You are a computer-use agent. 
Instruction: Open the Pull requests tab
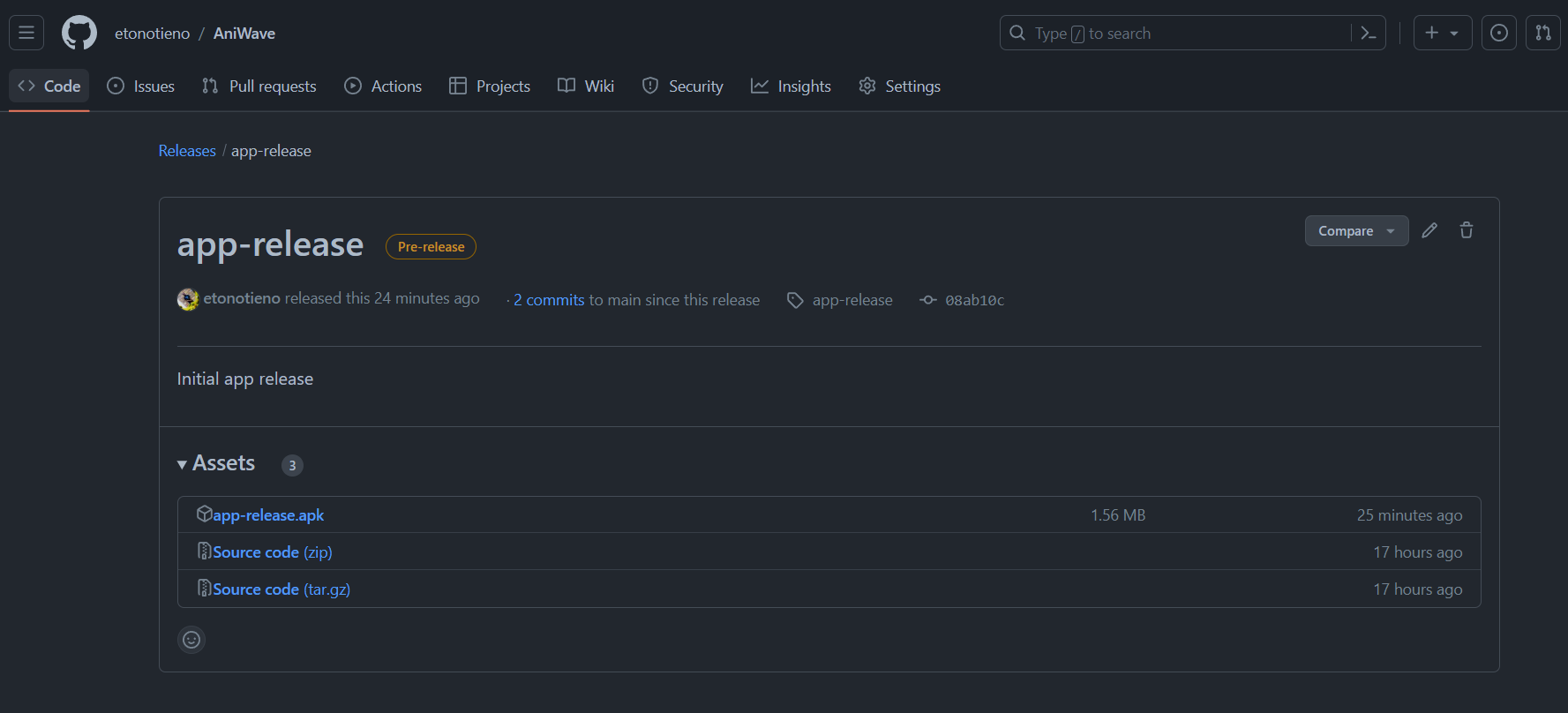coord(259,86)
